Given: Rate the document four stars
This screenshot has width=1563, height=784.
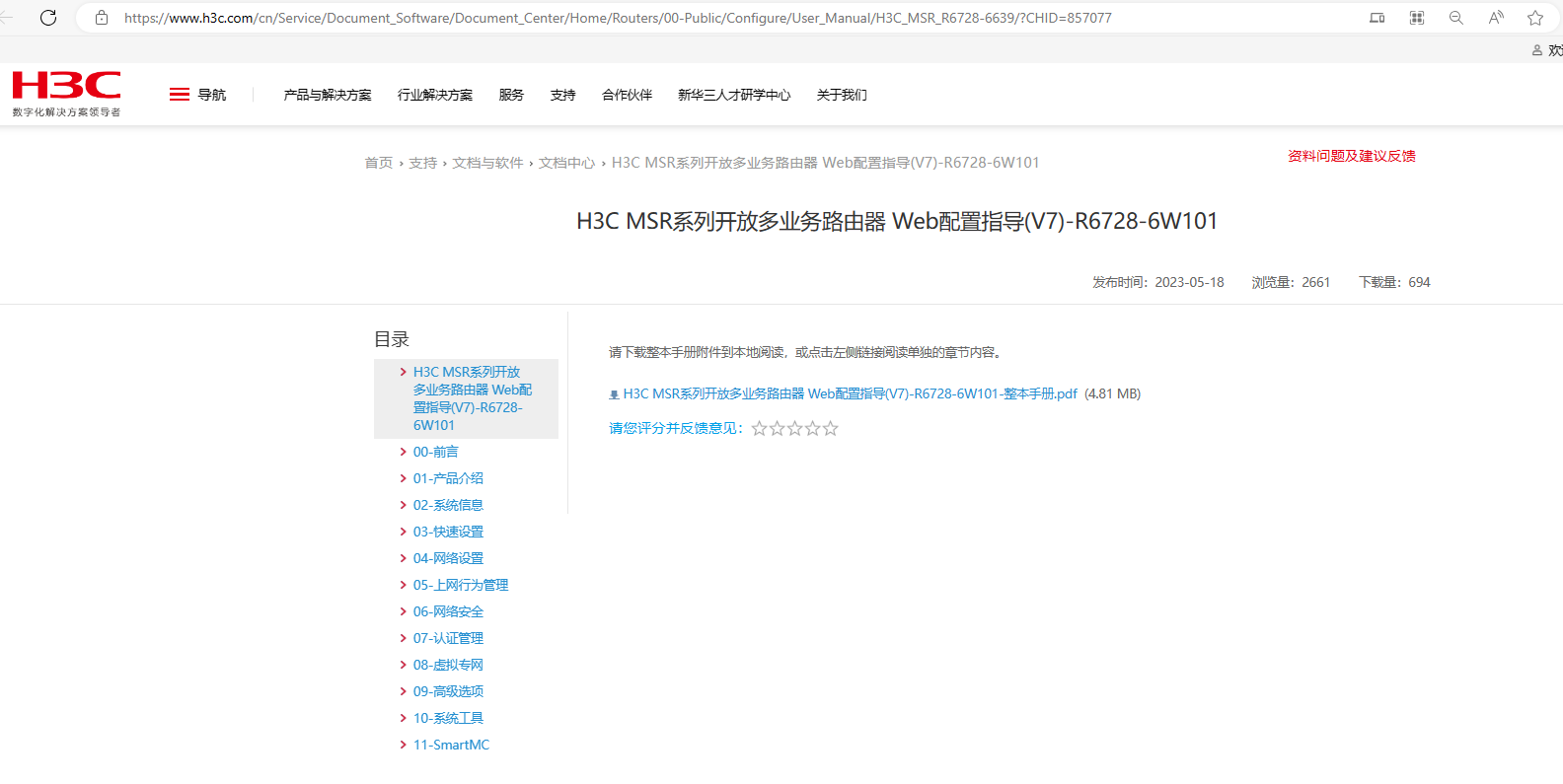Looking at the screenshot, I should pos(813,428).
